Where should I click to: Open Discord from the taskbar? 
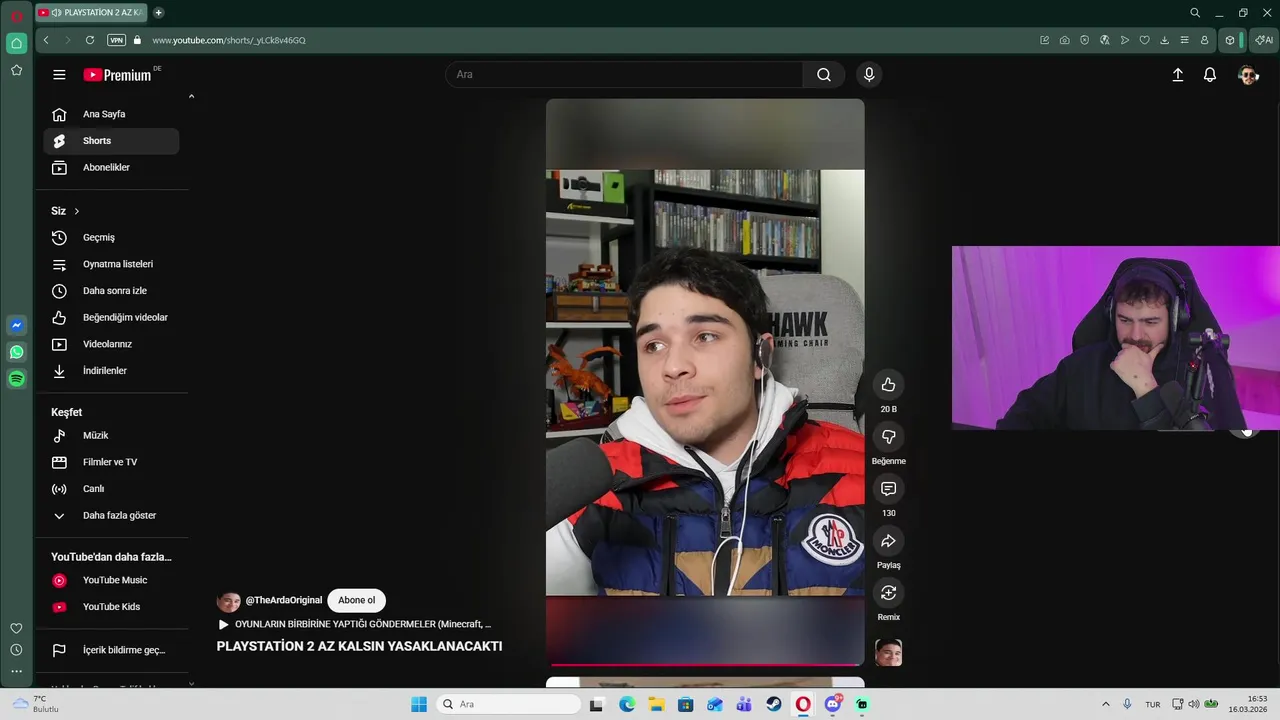tap(833, 704)
